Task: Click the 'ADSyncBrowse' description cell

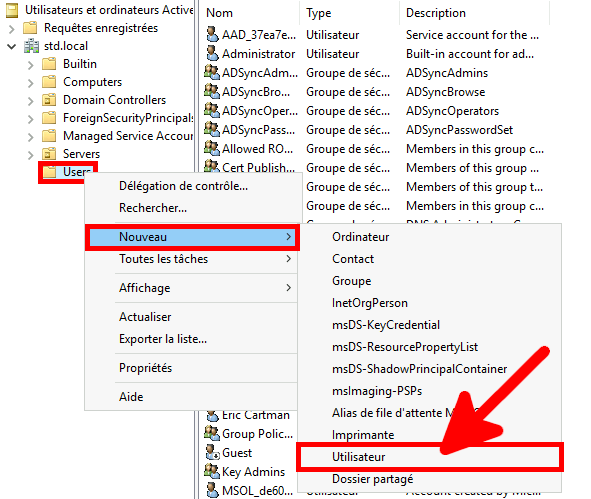Action: 446,92
